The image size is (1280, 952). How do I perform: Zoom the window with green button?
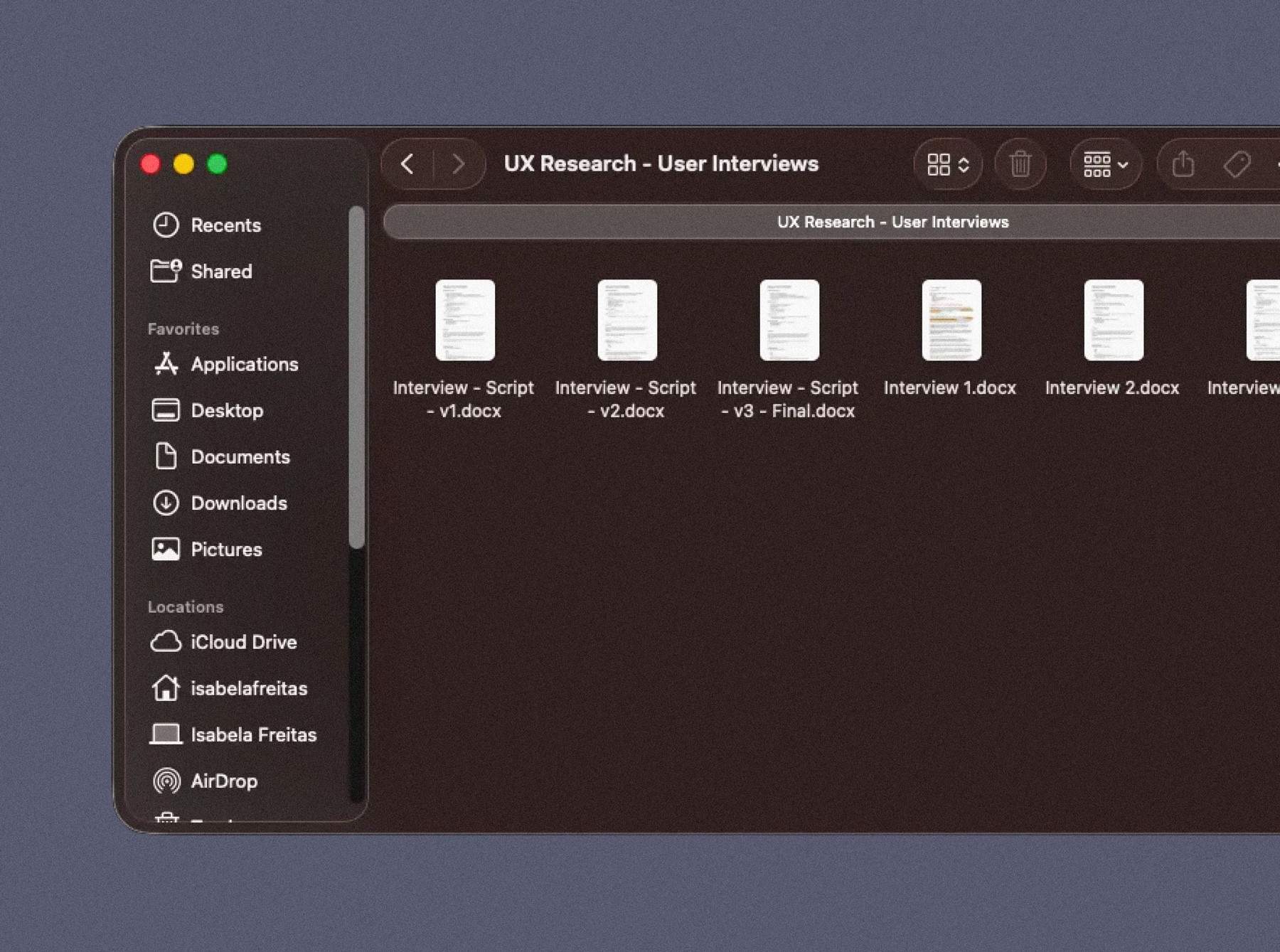[217, 164]
